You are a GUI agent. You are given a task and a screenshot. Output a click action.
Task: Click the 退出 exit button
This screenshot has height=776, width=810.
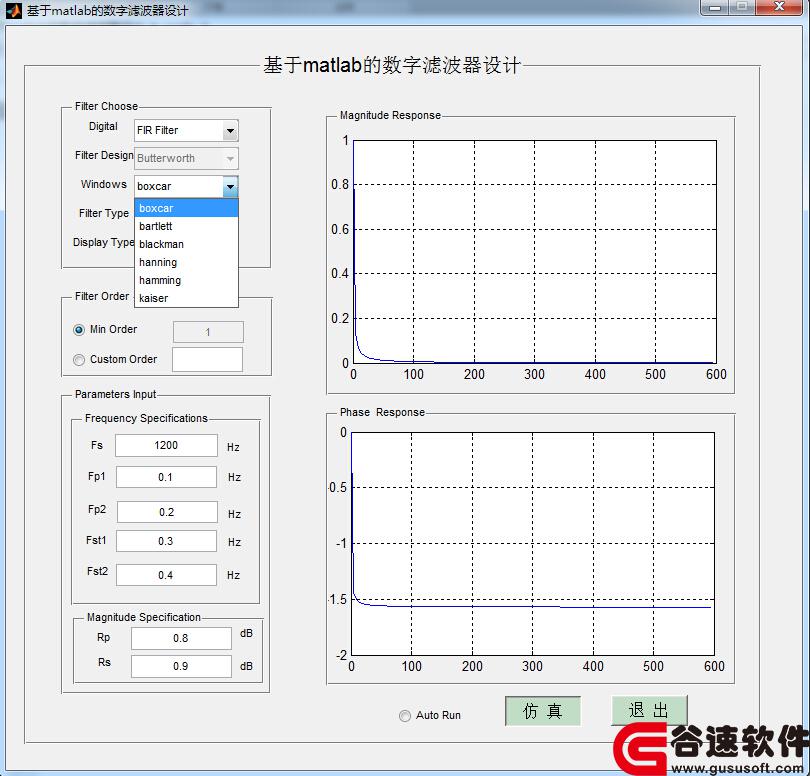tap(649, 710)
